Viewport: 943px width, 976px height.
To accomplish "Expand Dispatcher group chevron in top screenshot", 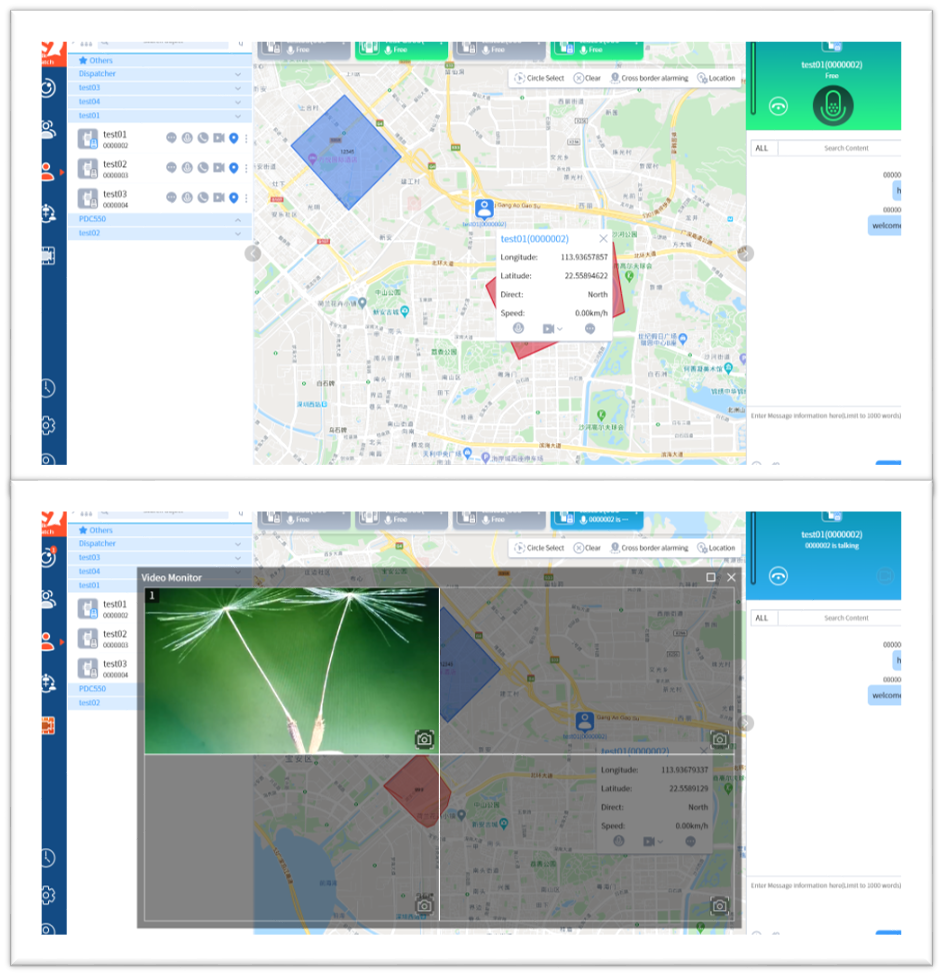I will (238, 74).
